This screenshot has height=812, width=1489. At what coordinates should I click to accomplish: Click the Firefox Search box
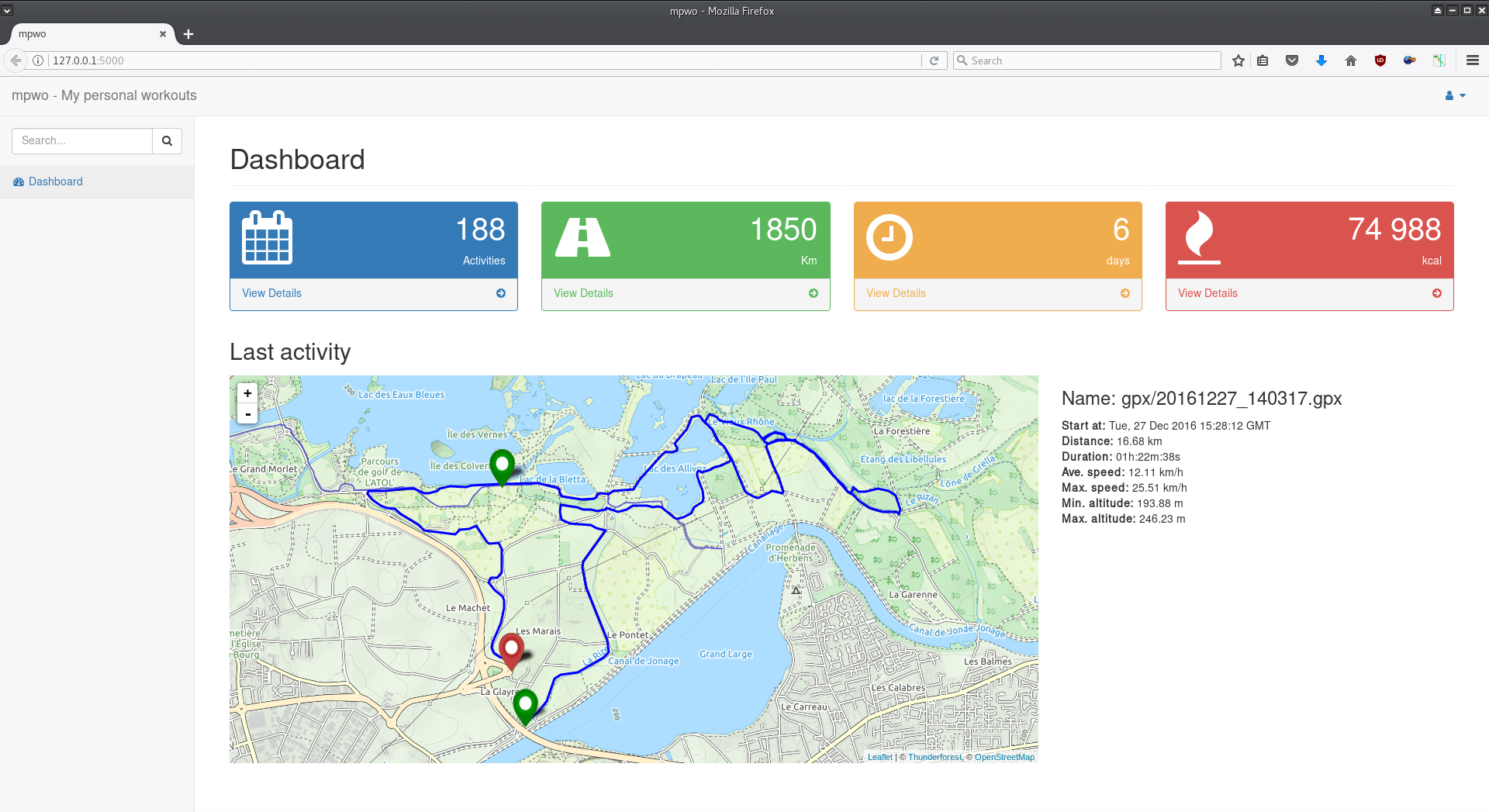[x=1087, y=60]
